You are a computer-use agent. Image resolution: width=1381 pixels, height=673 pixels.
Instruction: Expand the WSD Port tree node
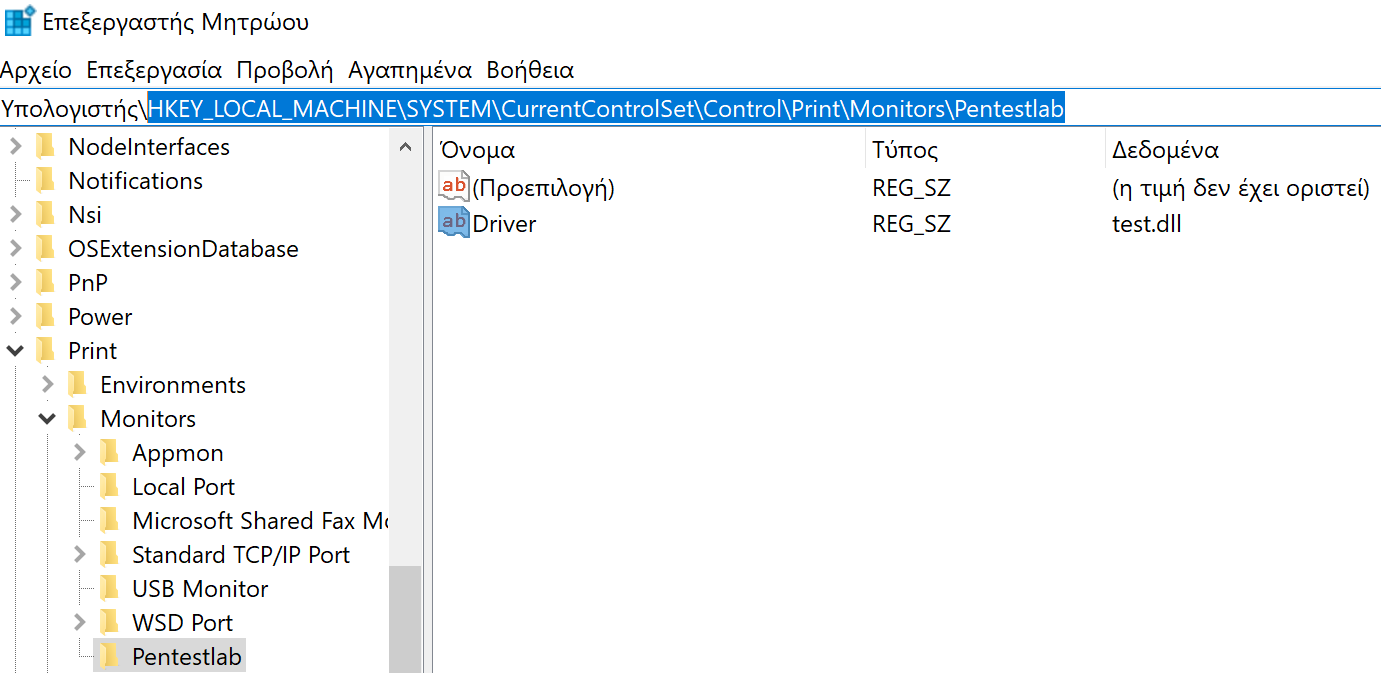pos(79,622)
